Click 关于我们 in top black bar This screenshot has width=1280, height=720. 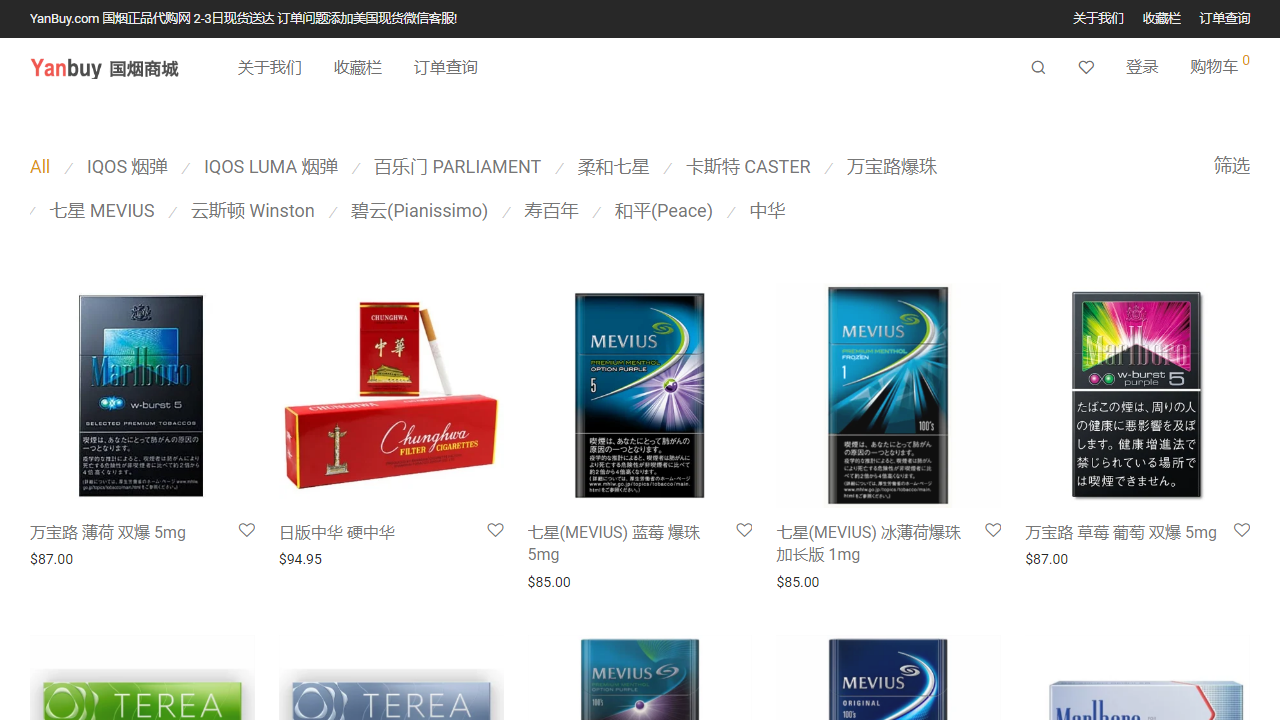(1098, 19)
